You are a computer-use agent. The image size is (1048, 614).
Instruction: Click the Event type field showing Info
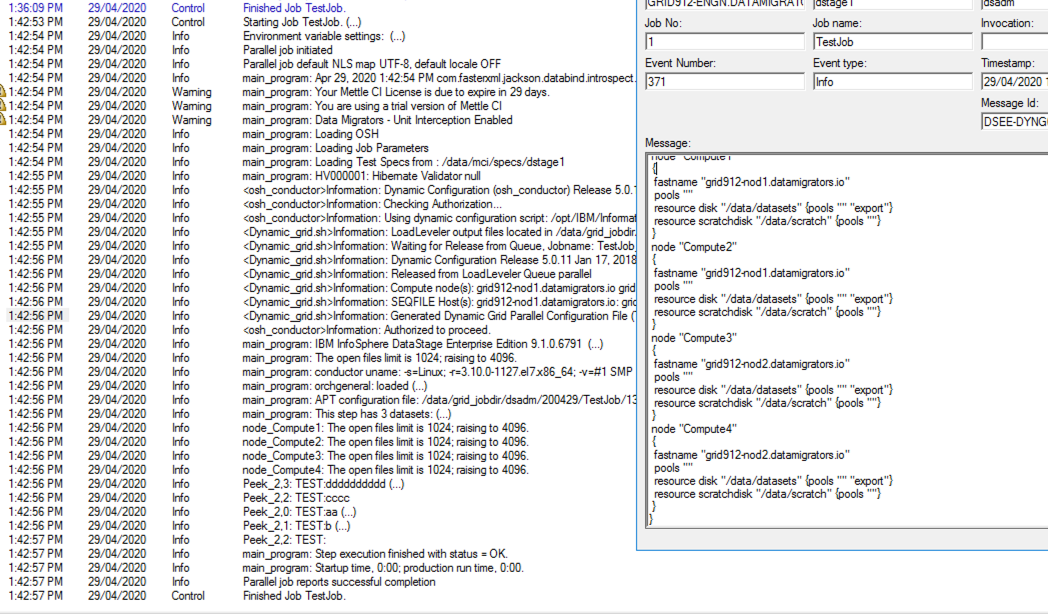[x=891, y=82]
